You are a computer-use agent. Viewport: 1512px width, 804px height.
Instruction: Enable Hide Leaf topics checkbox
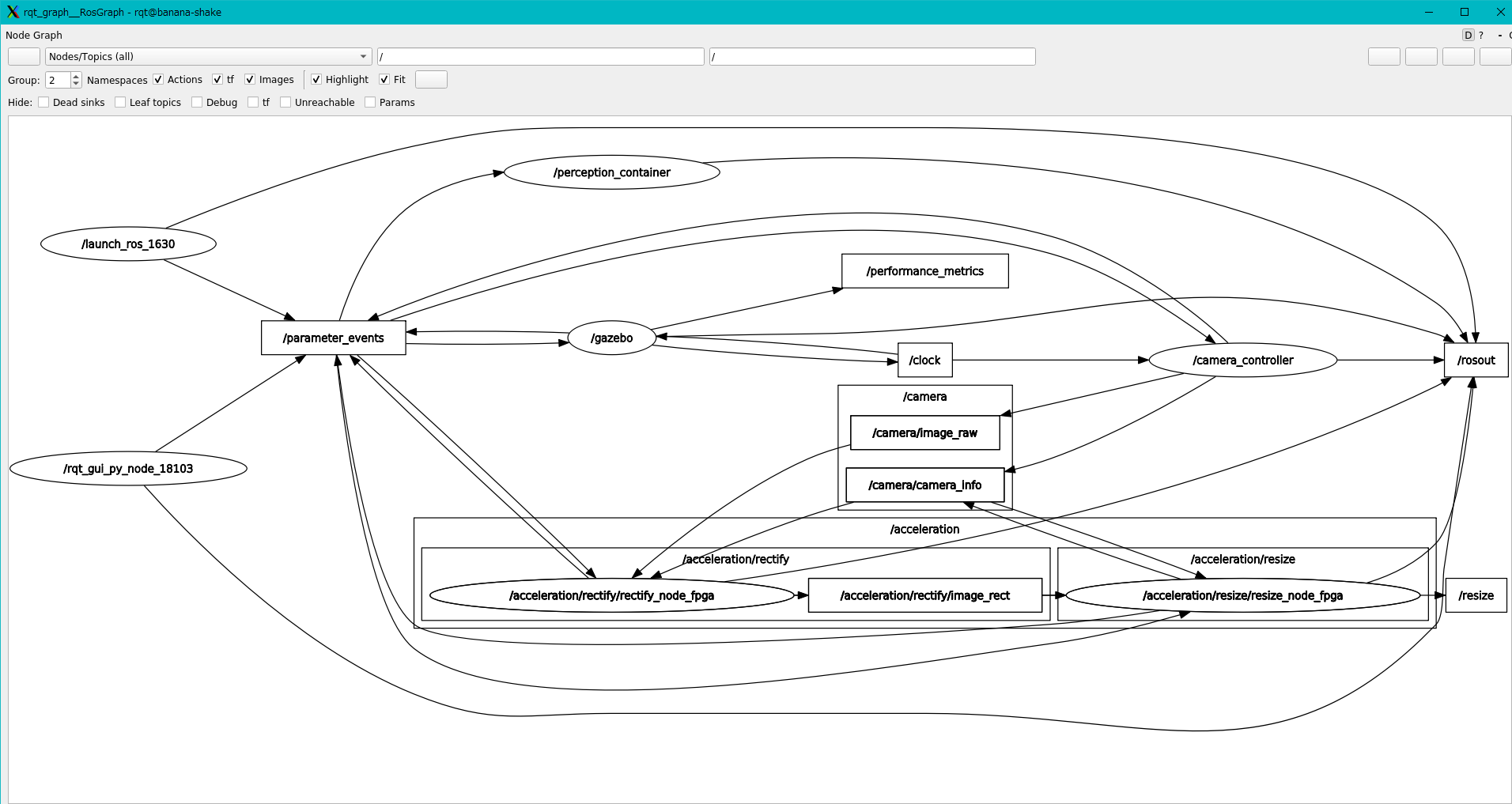(120, 102)
